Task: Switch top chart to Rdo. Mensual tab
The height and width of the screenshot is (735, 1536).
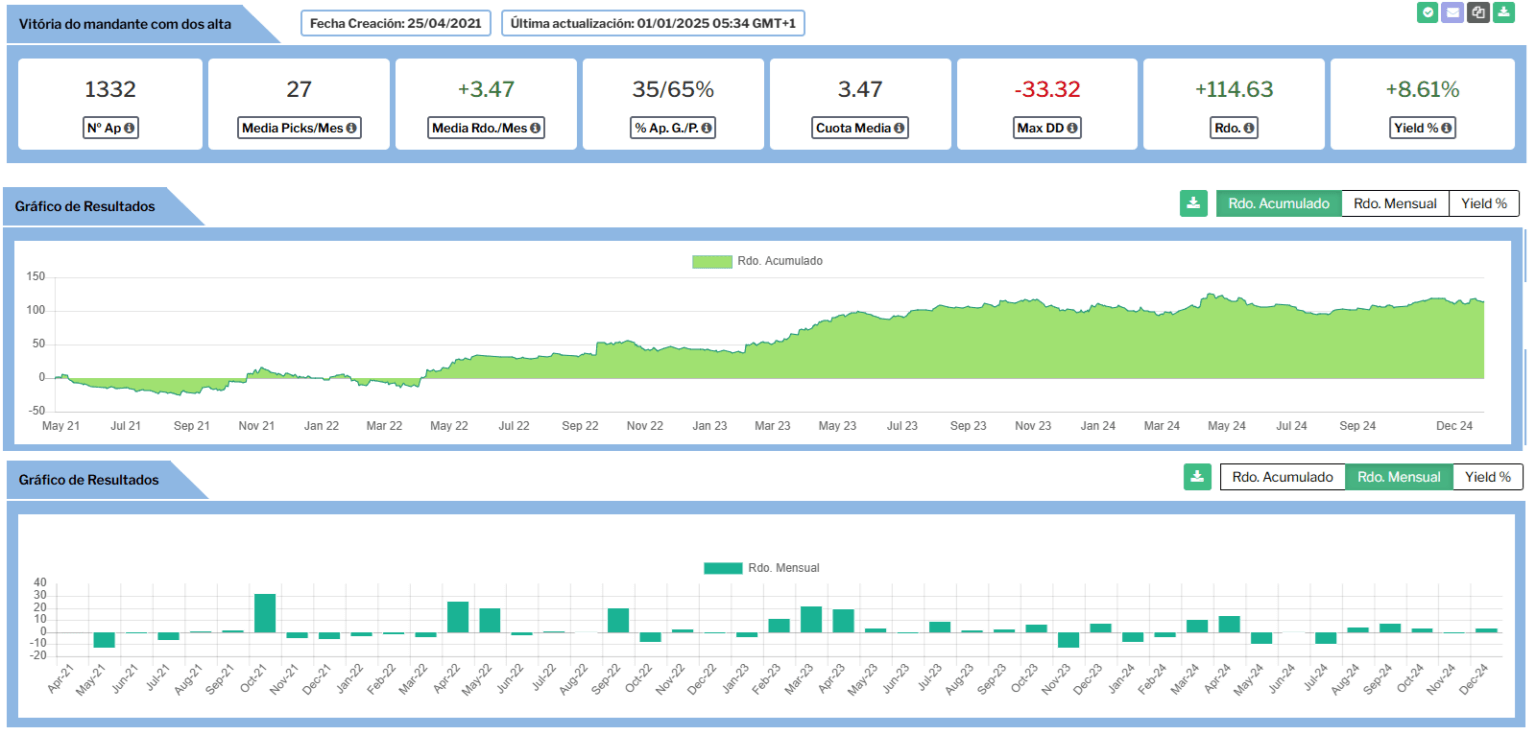Action: click(x=1394, y=203)
